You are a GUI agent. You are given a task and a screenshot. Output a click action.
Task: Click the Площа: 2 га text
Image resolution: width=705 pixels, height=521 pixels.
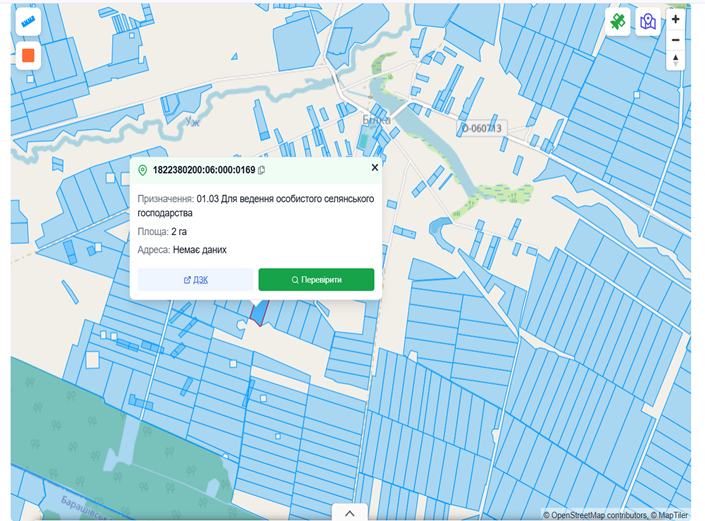pyautogui.click(x=162, y=232)
